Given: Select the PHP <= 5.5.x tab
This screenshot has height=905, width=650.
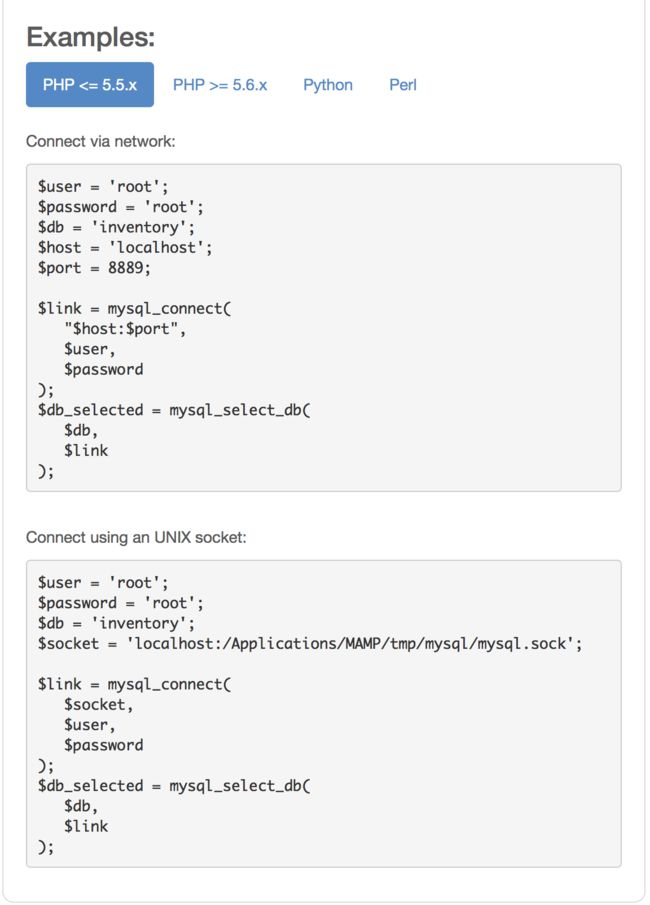Looking at the screenshot, I should pyautogui.click(x=89, y=85).
